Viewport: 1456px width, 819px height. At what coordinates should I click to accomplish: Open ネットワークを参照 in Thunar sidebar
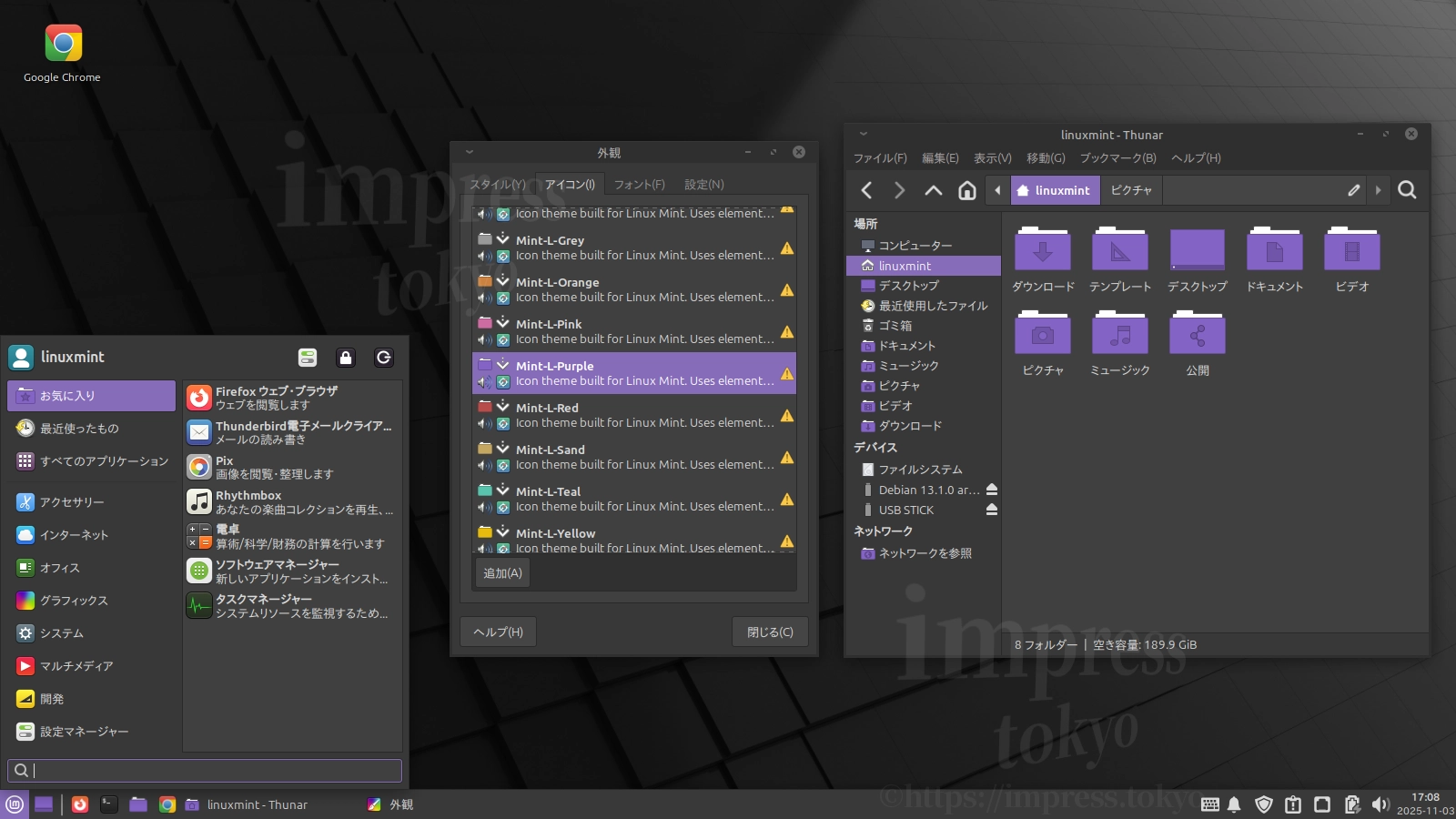(x=923, y=553)
